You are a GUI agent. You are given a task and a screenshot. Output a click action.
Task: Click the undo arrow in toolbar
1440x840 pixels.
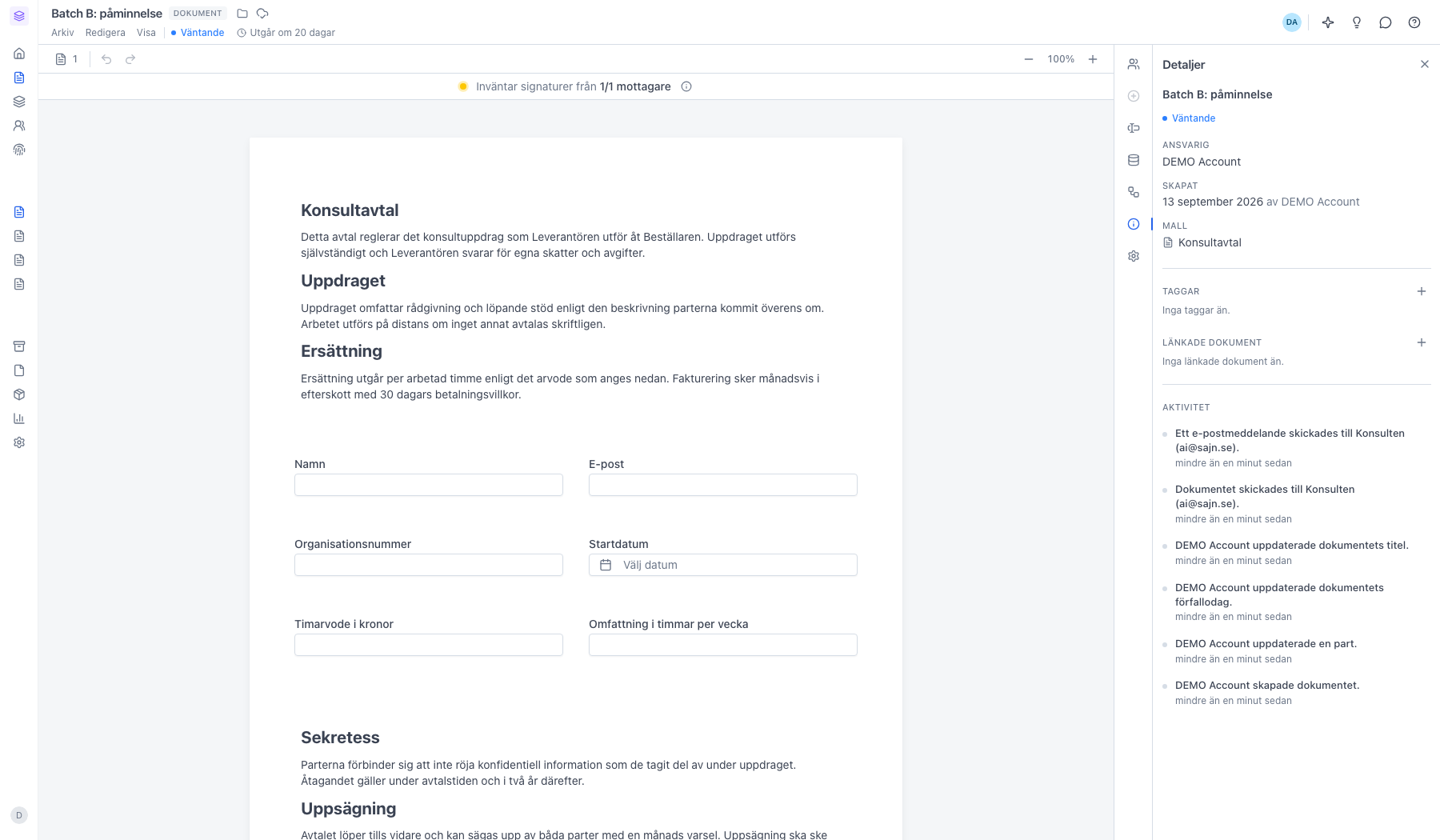click(106, 59)
